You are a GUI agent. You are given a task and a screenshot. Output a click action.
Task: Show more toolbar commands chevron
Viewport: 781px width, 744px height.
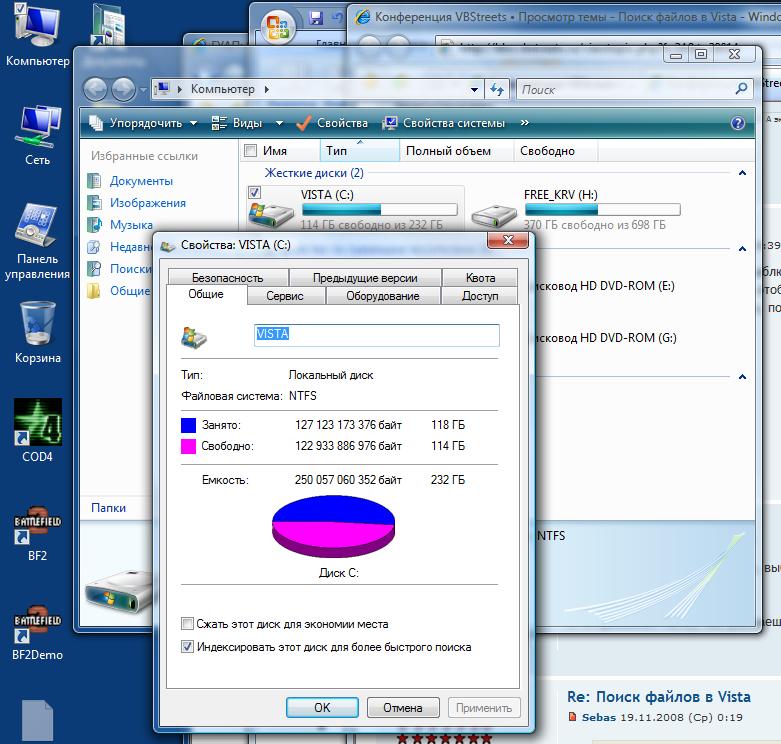pyautogui.click(x=524, y=123)
